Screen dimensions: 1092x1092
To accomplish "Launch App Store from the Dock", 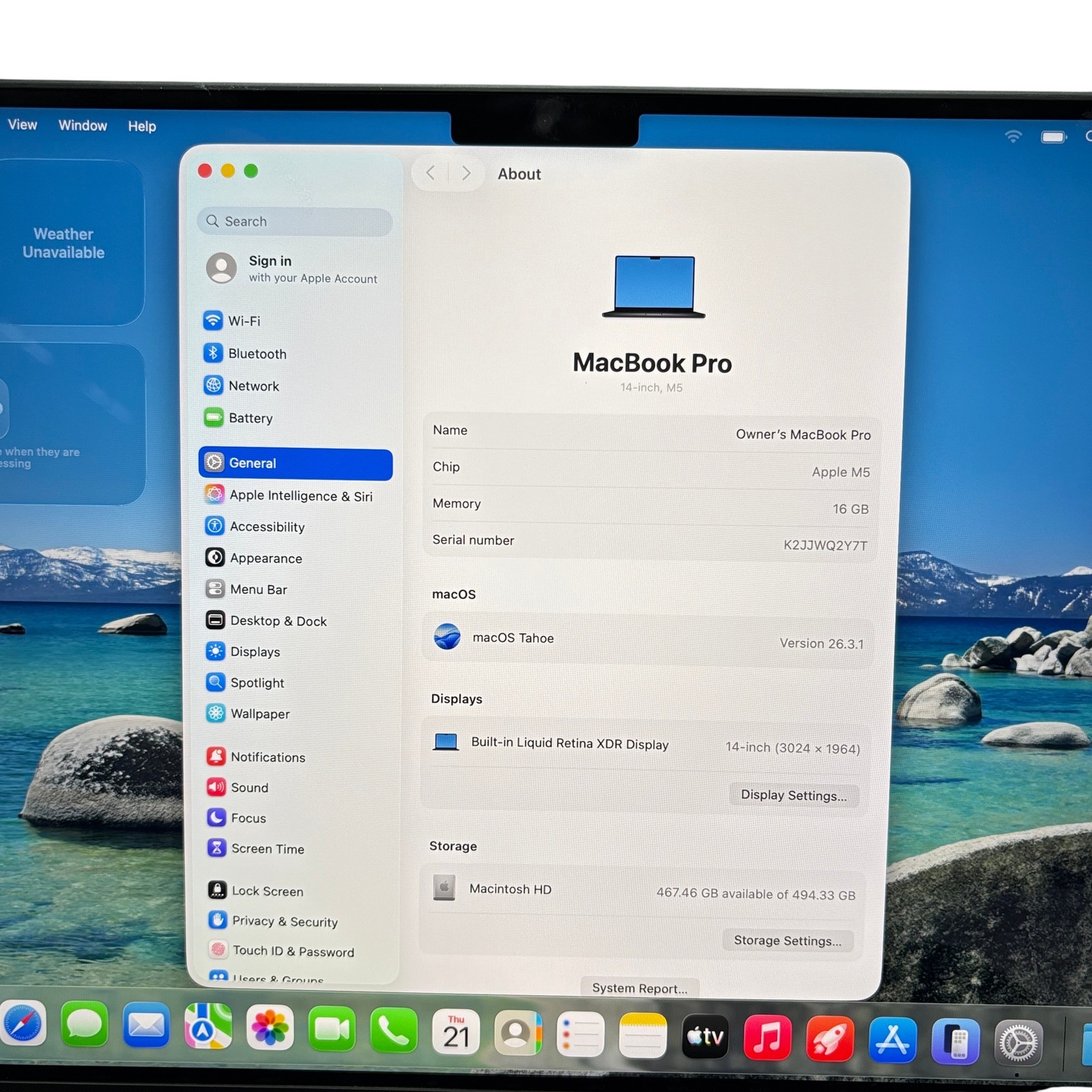I will coord(892,1040).
